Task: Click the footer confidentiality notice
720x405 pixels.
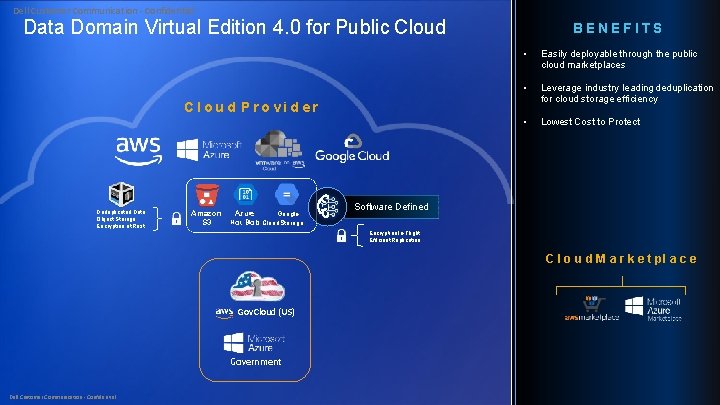Action: point(63,397)
